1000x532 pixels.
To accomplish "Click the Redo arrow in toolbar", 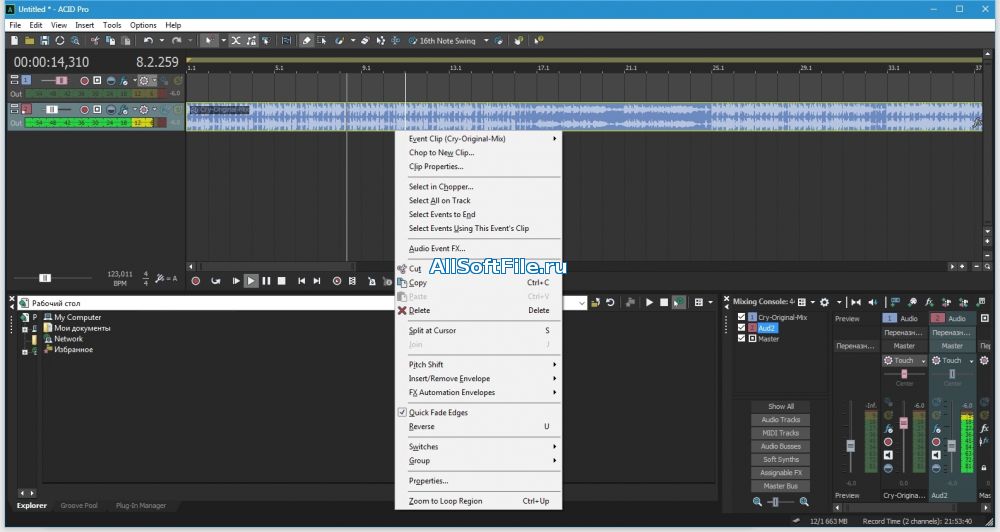I will tap(177, 40).
